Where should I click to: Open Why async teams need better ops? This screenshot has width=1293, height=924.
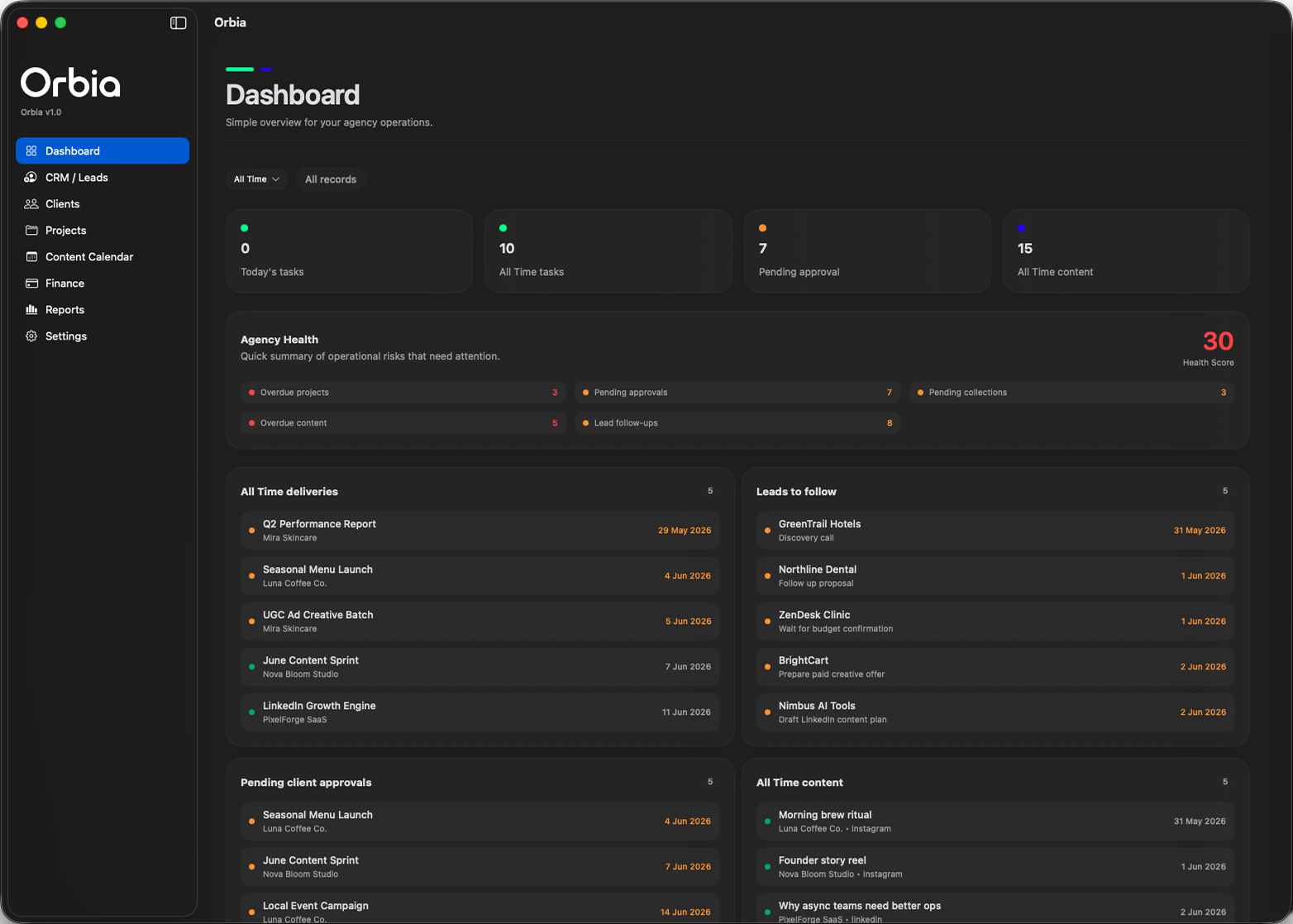pos(995,908)
